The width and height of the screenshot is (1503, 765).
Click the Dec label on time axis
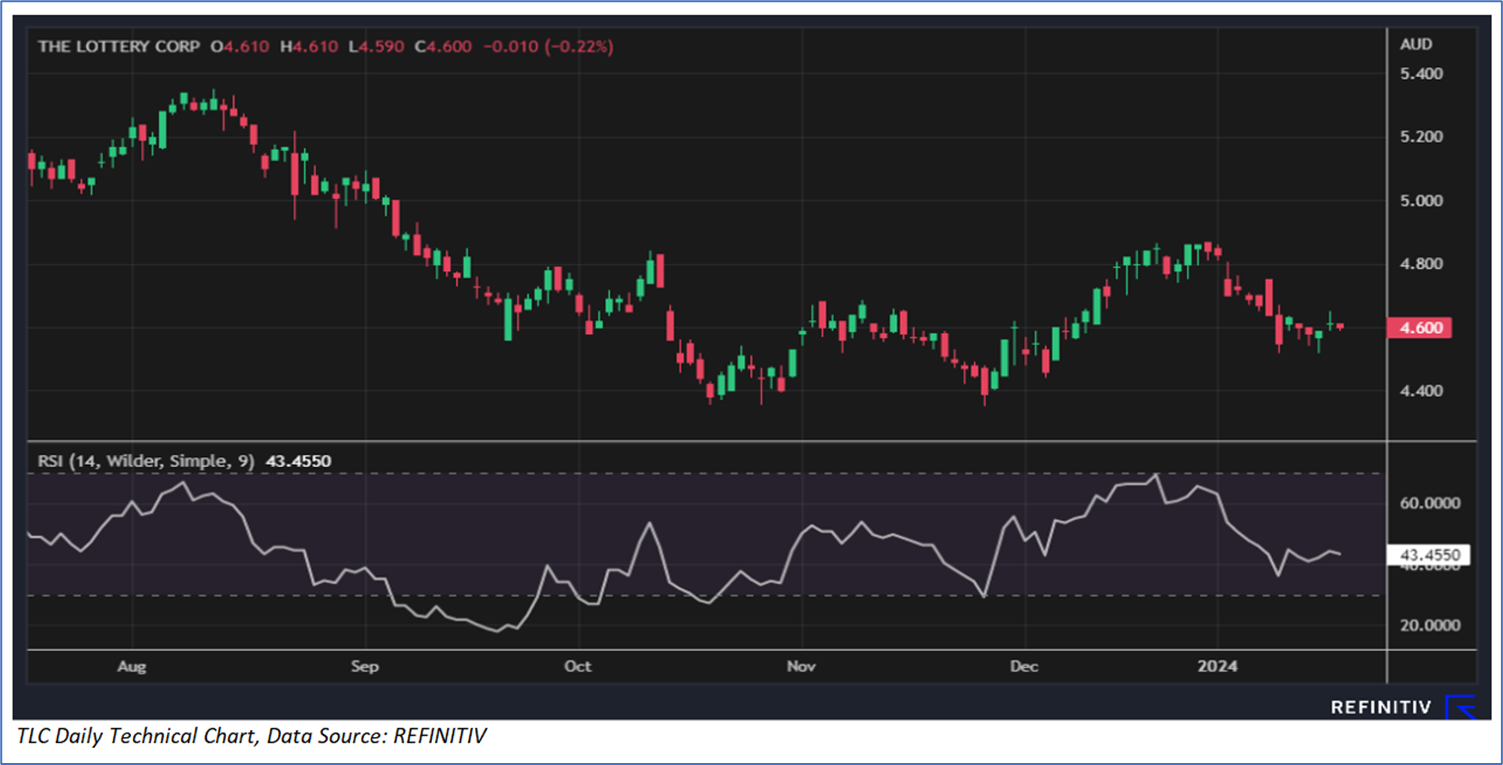coord(1025,666)
